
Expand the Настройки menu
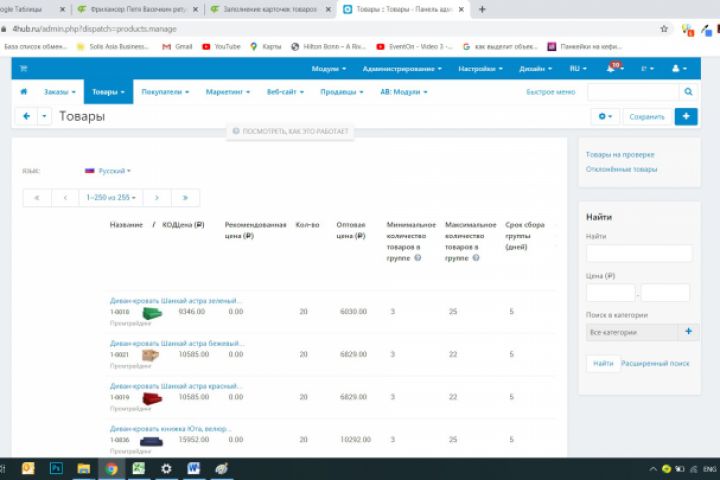click(480, 68)
